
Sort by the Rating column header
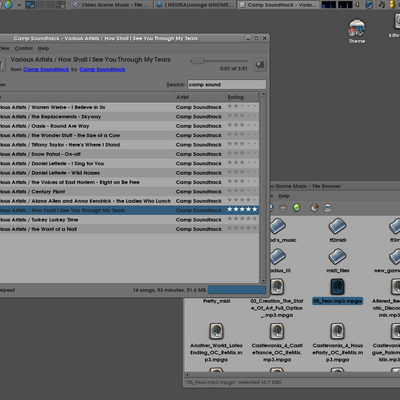[242, 97]
